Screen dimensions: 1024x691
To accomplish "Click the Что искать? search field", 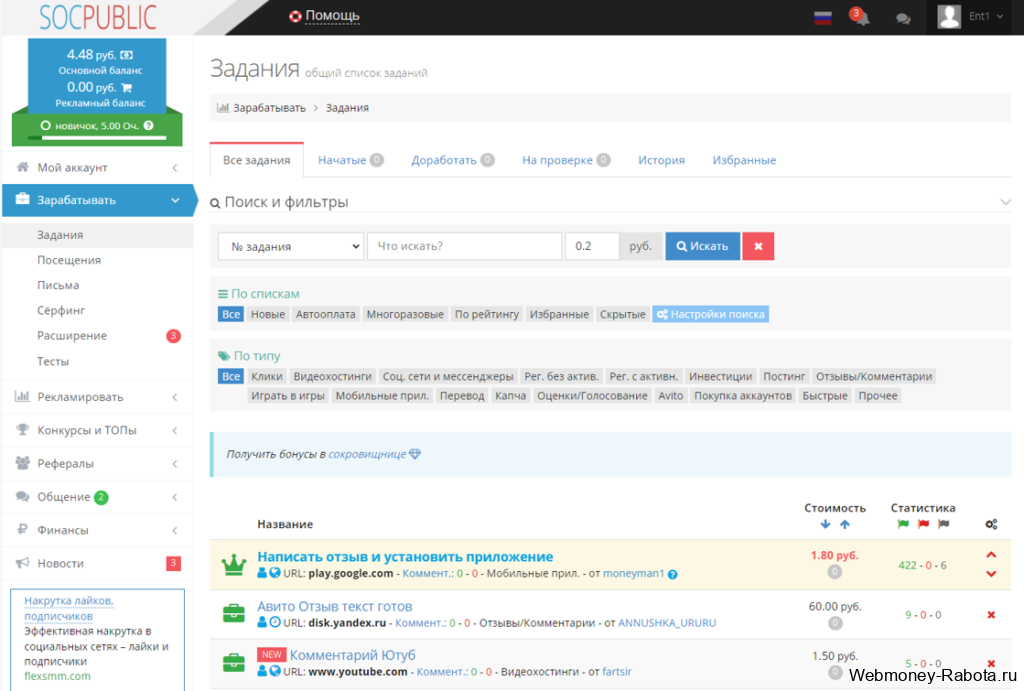I will [464, 246].
